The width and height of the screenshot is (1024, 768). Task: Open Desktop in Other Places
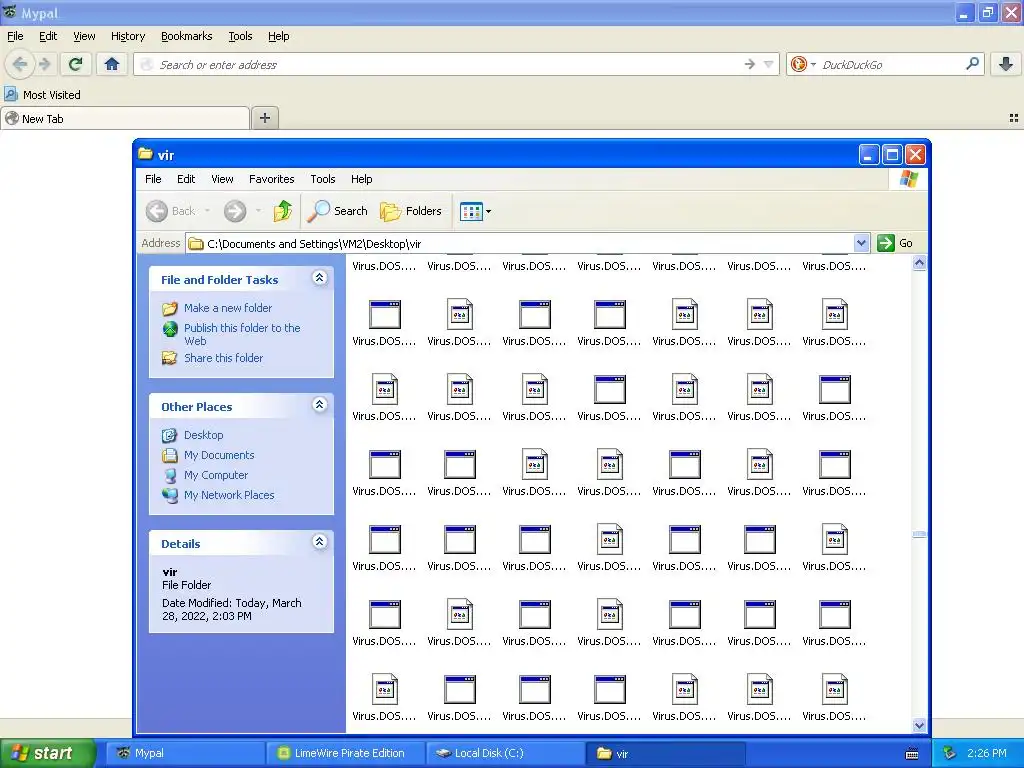[203, 435]
